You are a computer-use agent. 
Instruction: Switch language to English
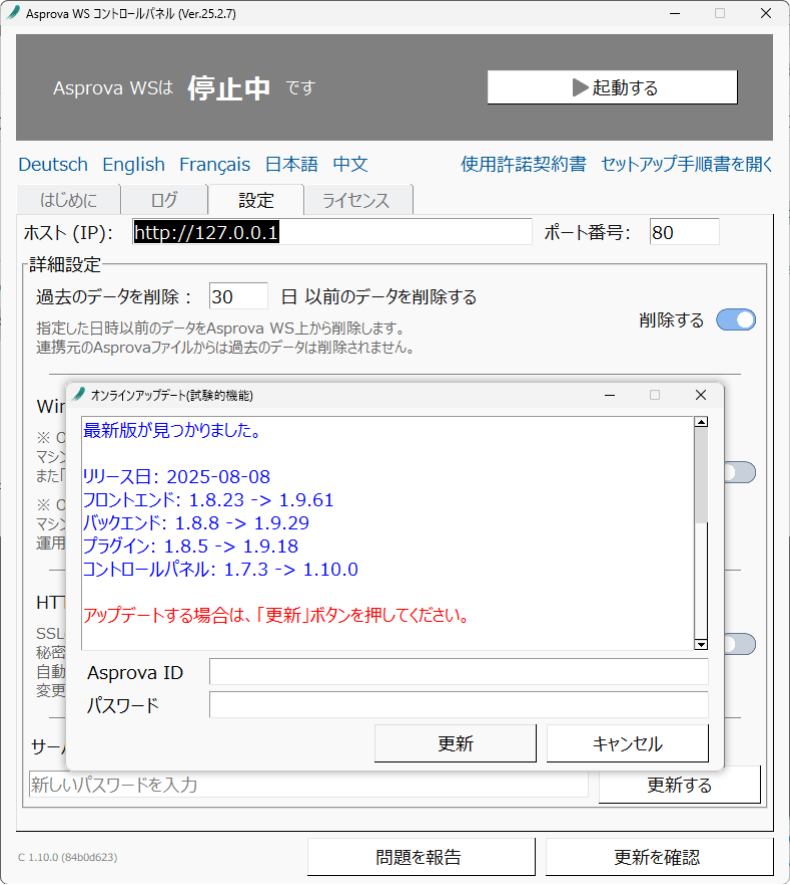coord(134,165)
